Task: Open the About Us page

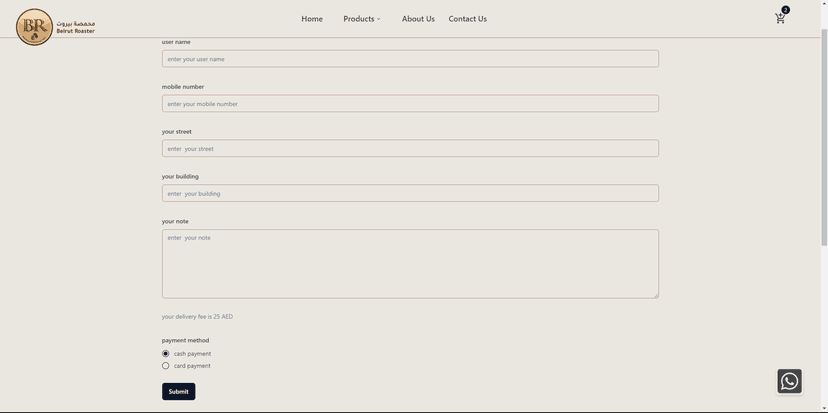Action: pos(418,19)
